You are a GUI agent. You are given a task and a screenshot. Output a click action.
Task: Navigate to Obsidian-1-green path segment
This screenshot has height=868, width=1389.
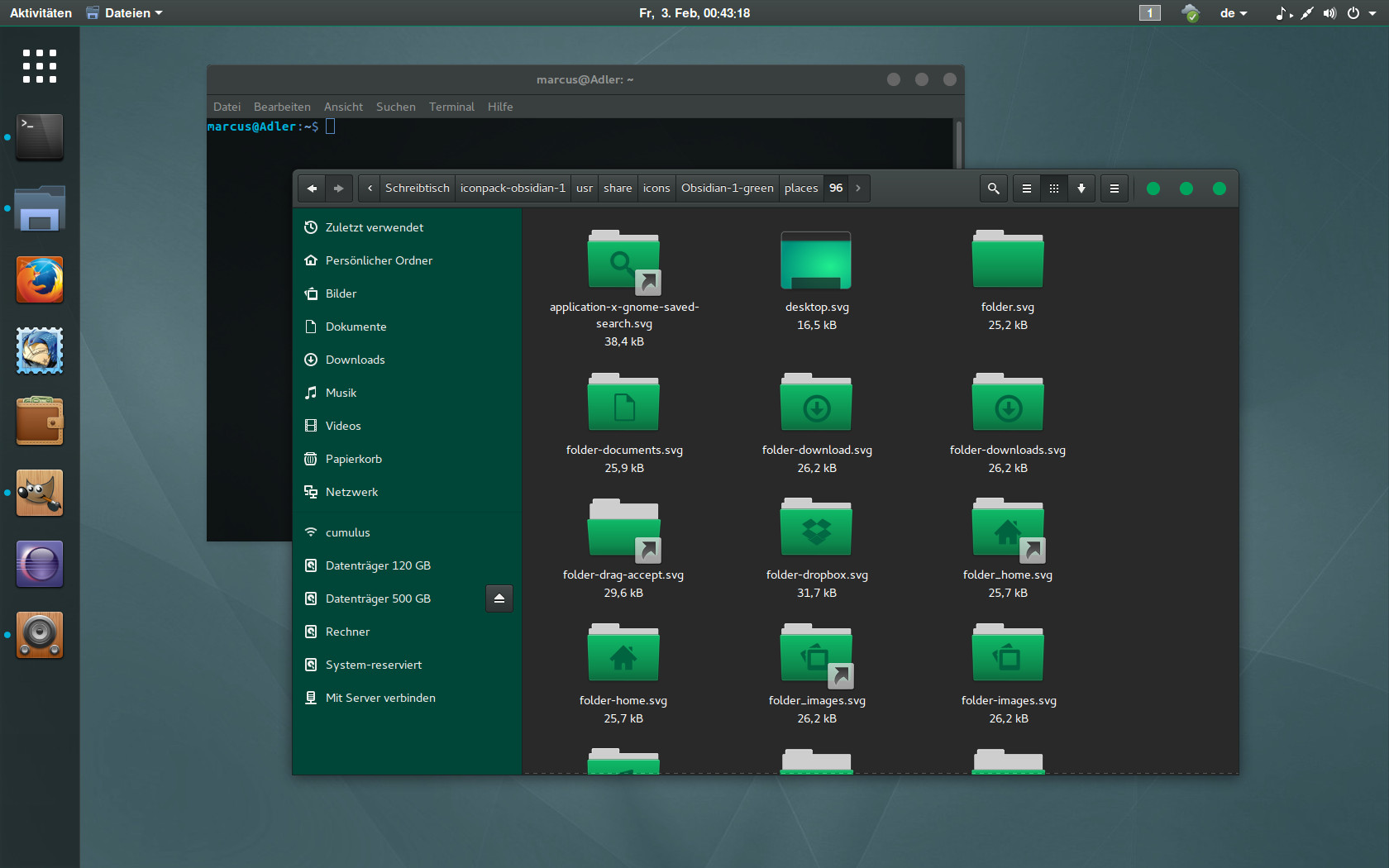tap(728, 188)
